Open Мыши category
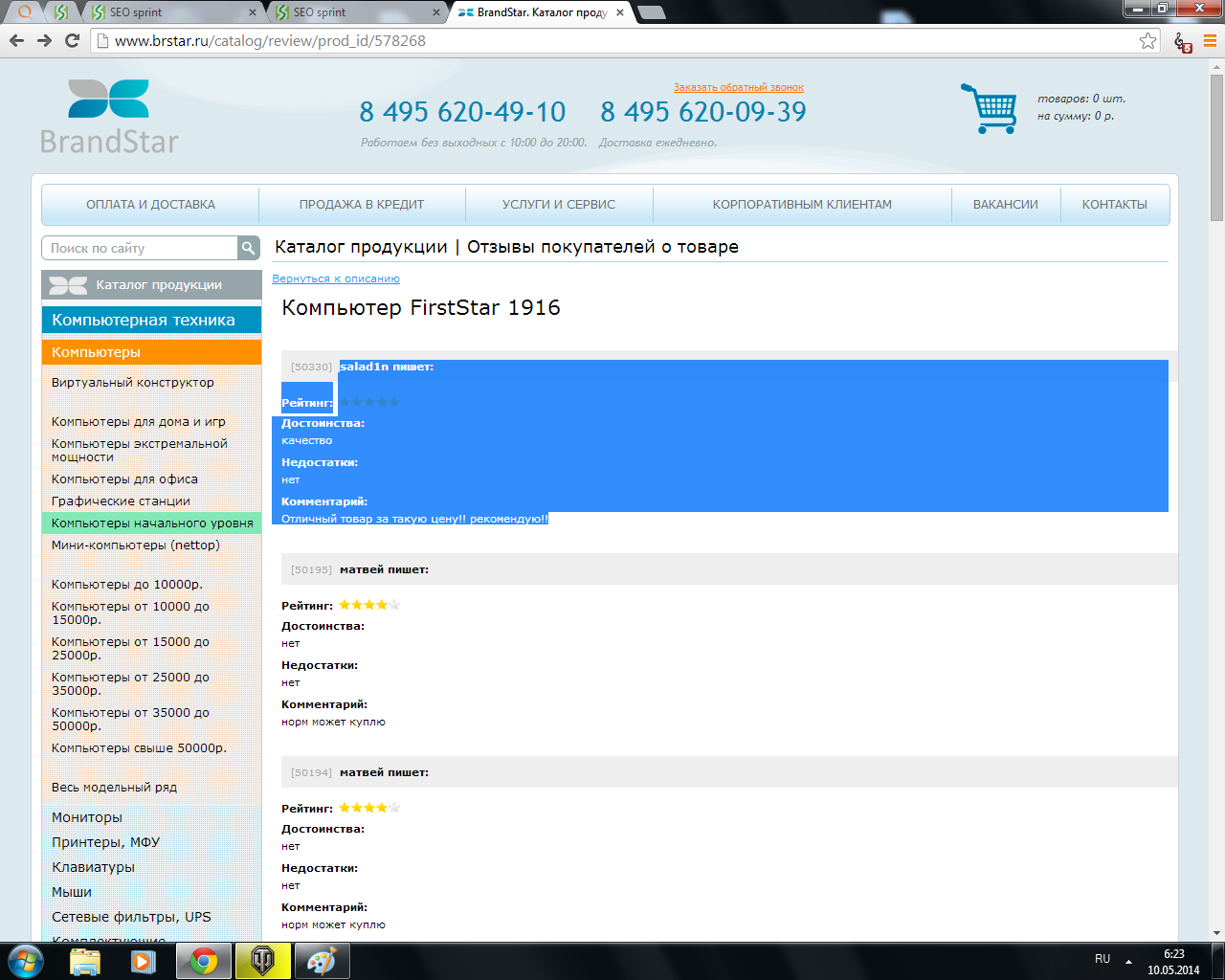 (72, 892)
